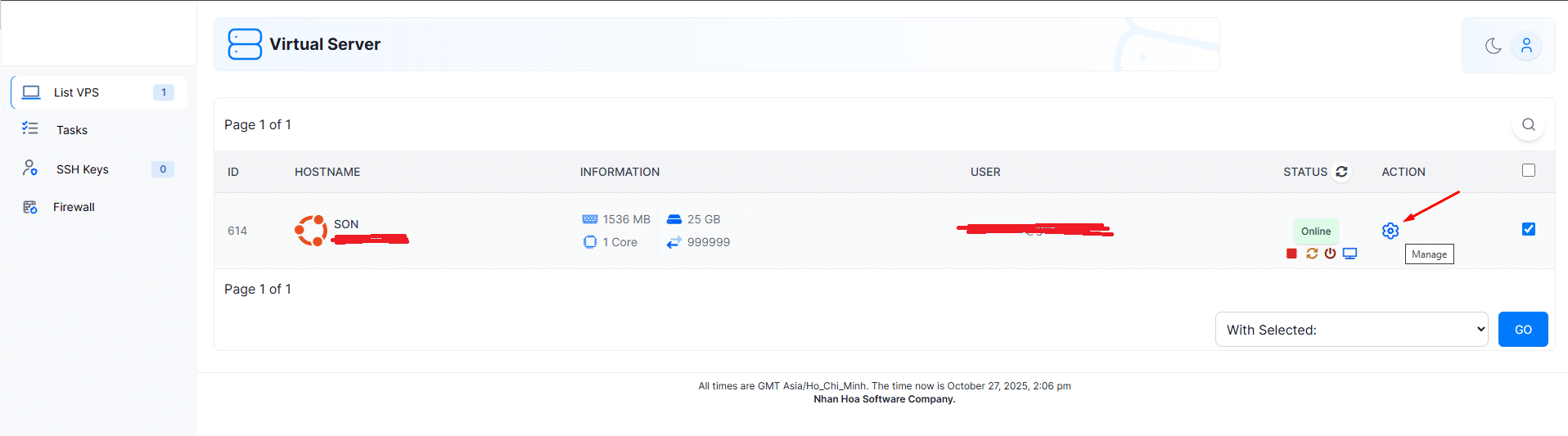This screenshot has height=436, width=1568.
Task: Power off the VPS with the power icon
Action: tap(1330, 254)
